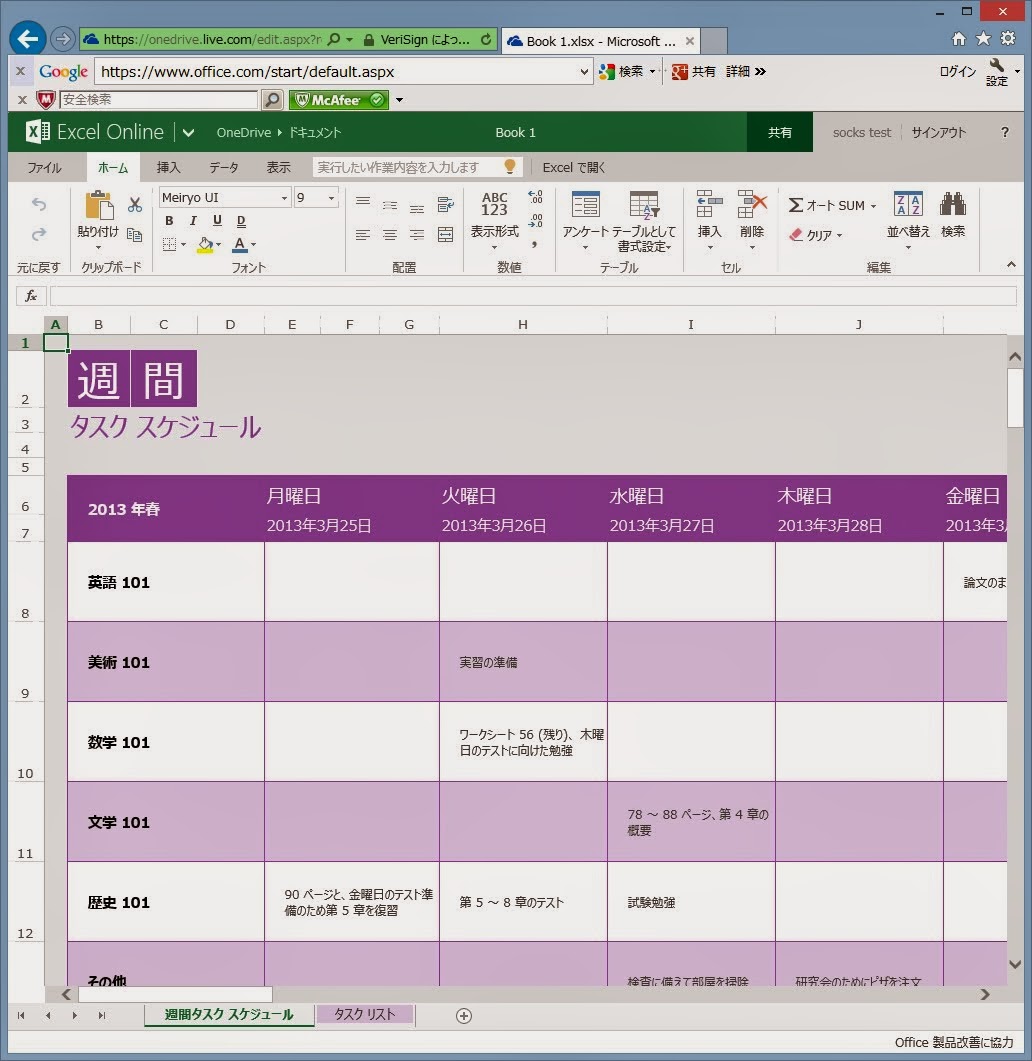Click the Cut scissors icon
Image resolution: width=1032 pixels, height=1061 pixels.
pos(135,204)
